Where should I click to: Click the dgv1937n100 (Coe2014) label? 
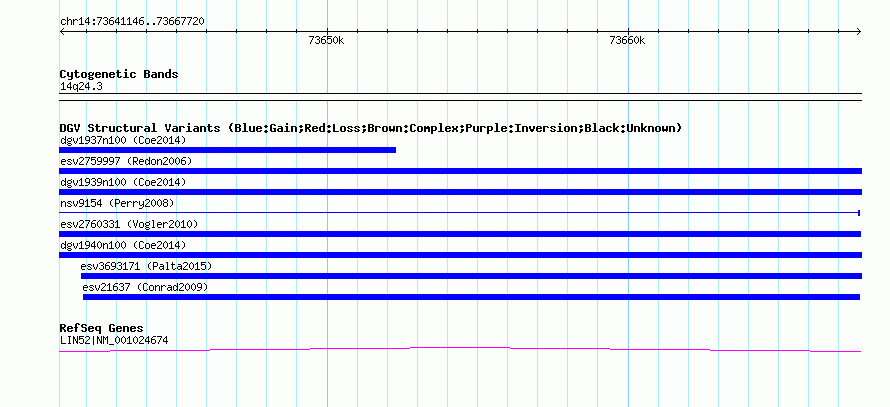pyautogui.click(x=123, y=140)
